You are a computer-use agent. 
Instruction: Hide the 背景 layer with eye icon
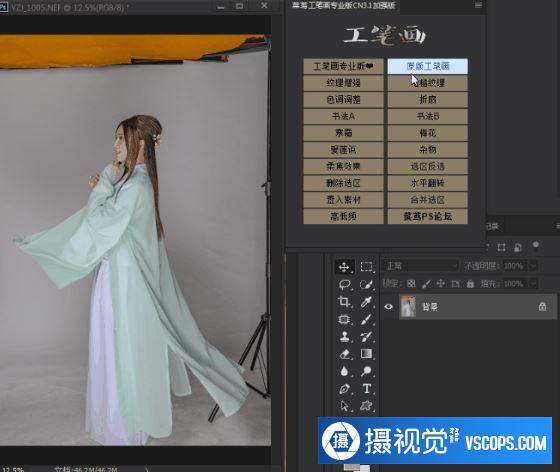click(389, 306)
